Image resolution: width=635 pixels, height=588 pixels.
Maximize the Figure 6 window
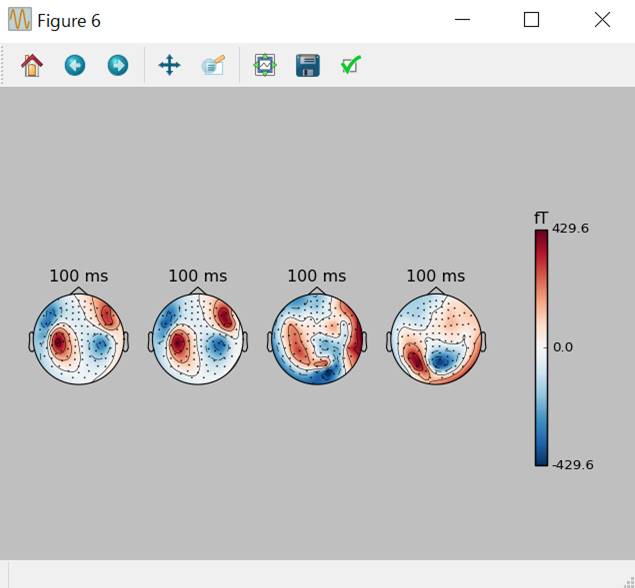coord(531,20)
